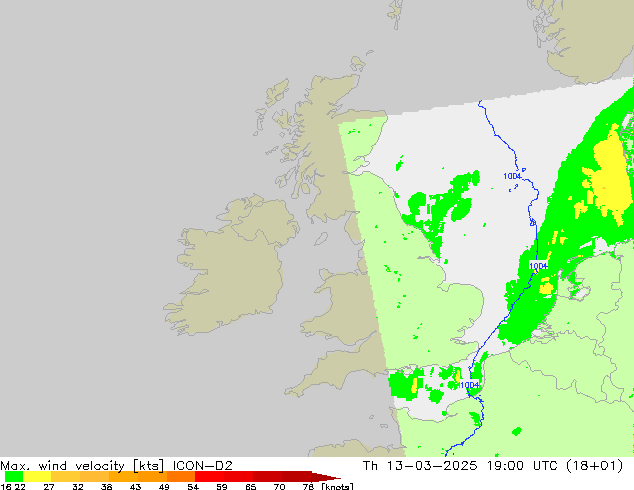
Task: Click the bright red 54–59 knots swatch
Action: pyautogui.click(x=209, y=477)
